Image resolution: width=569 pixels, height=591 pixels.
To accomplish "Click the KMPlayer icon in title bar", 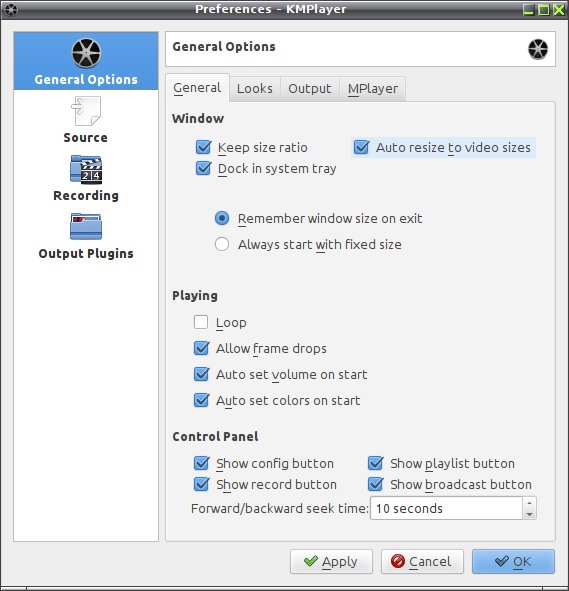I will 10,9.
